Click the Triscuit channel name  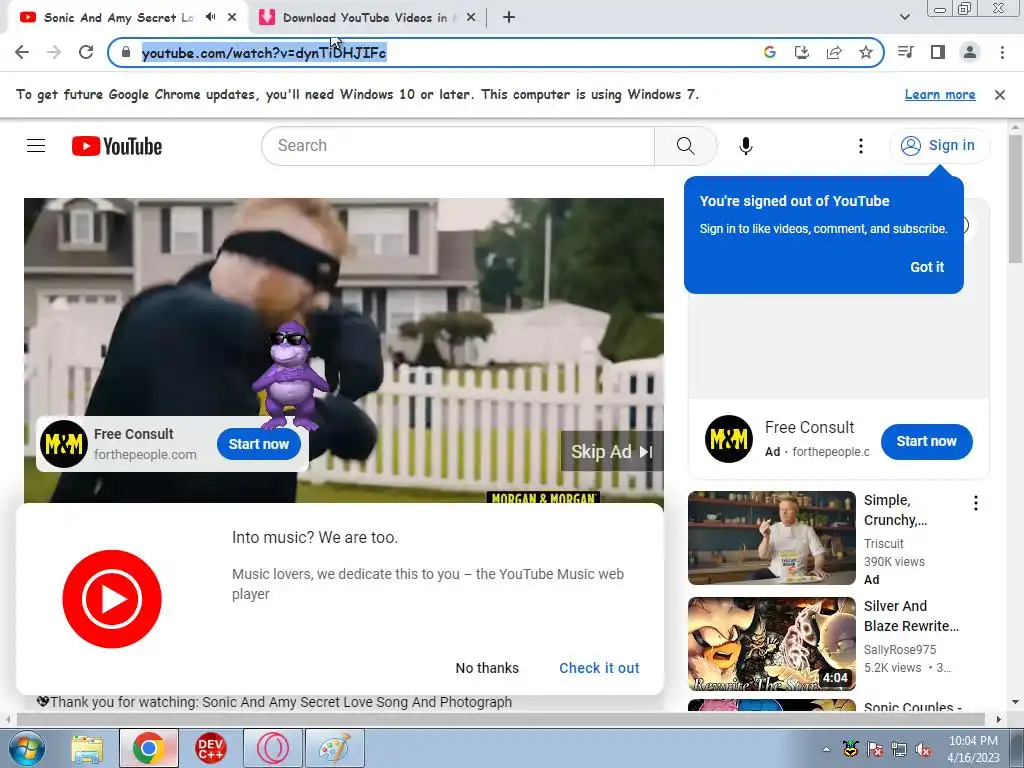(x=884, y=543)
